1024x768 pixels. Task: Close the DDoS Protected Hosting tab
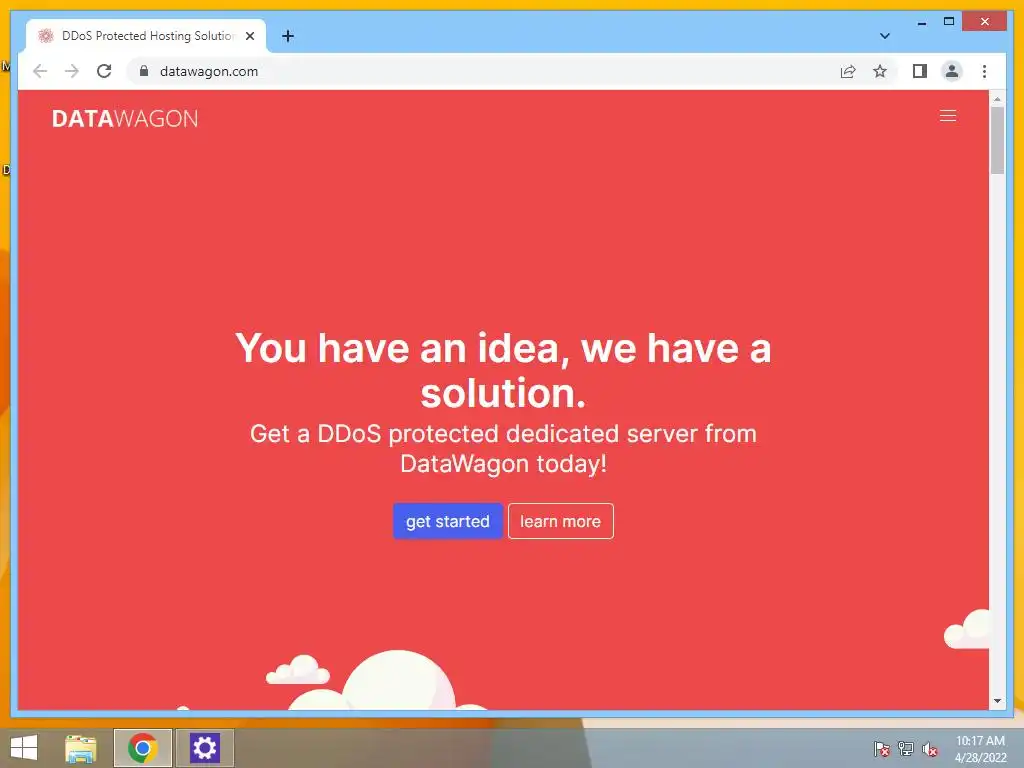(x=249, y=36)
